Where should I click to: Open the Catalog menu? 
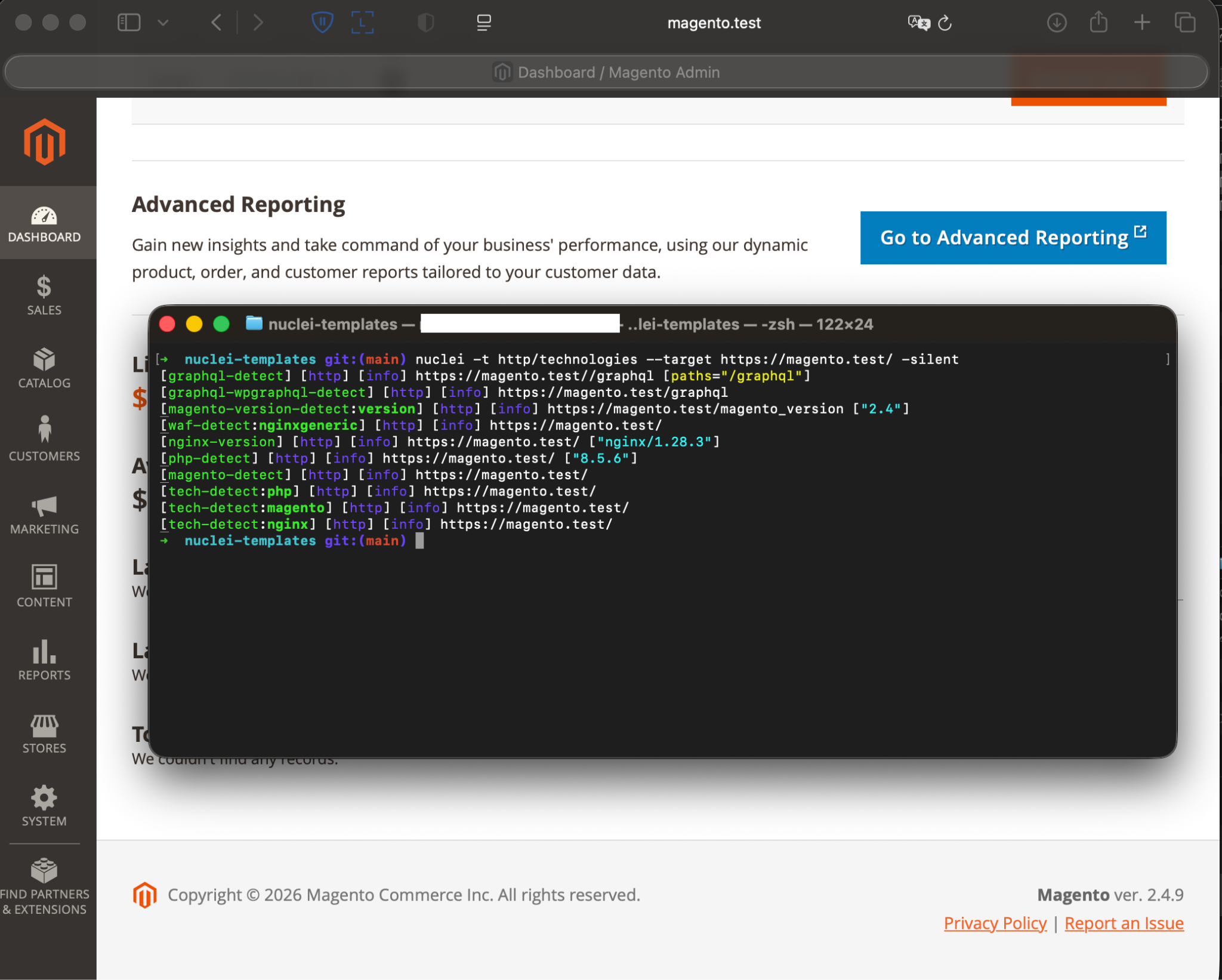coord(45,368)
